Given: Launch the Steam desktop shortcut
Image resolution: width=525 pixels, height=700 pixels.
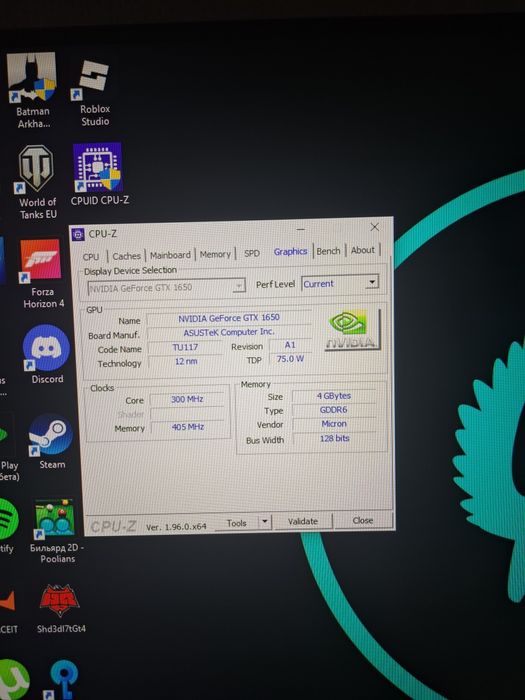Looking at the screenshot, I should point(51,442).
